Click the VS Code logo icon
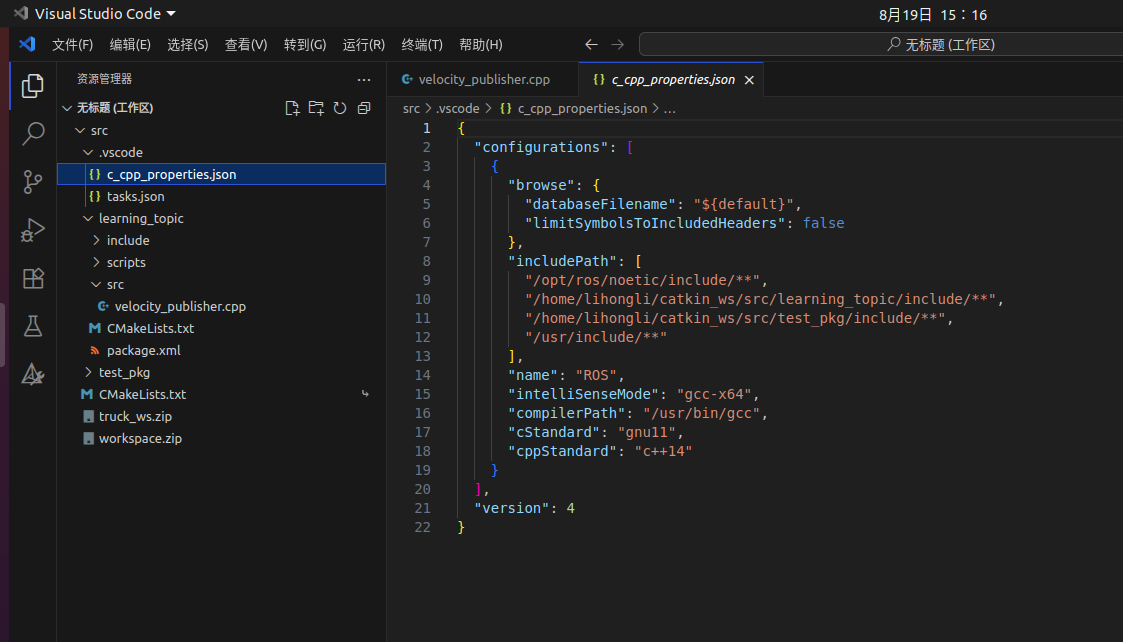The height and width of the screenshot is (642, 1123). pyautogui.click(x=27, y=44)
